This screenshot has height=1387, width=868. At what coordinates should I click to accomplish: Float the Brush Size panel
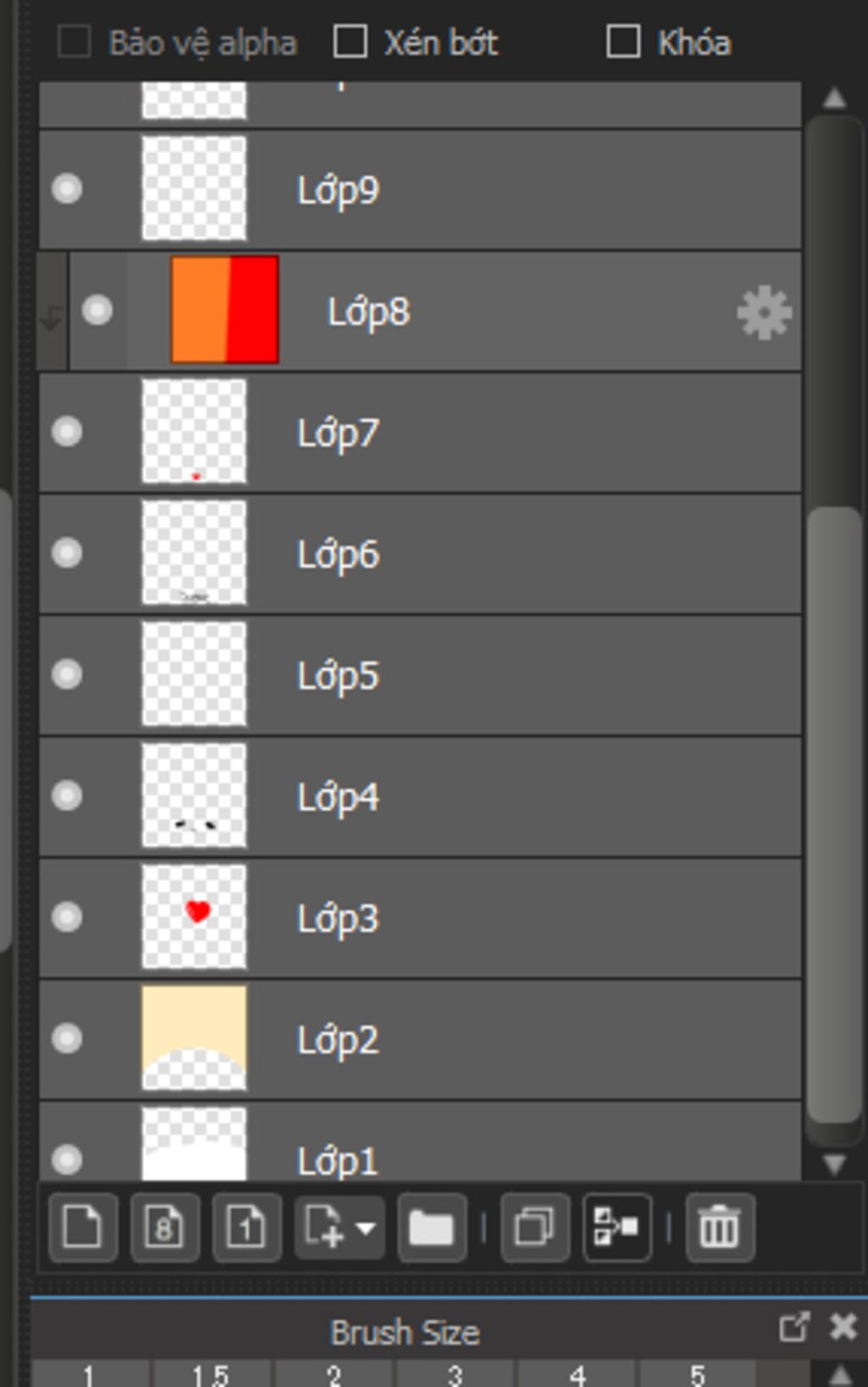point(793,1327)
